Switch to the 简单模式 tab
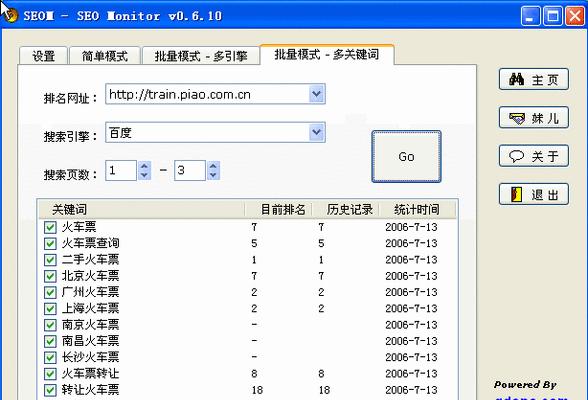 105,56
